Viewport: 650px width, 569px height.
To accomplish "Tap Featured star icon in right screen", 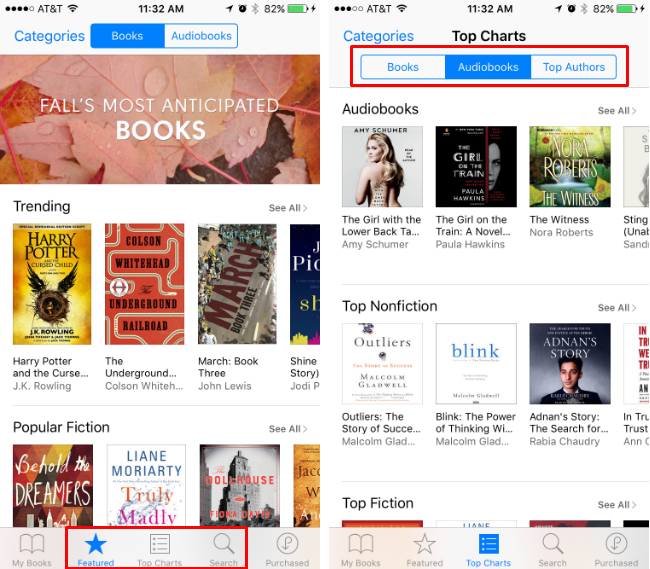I will point(424,544).
